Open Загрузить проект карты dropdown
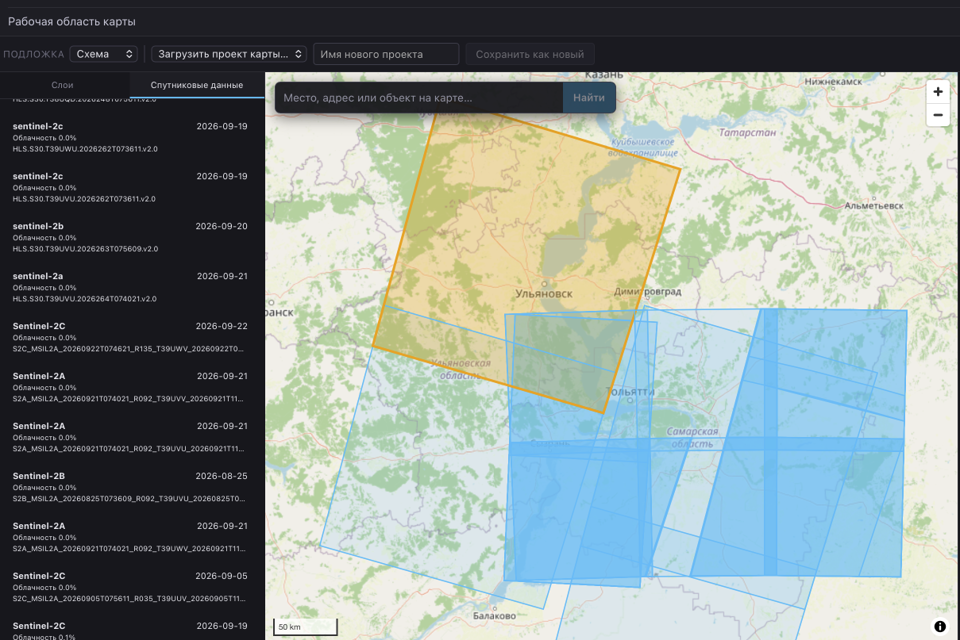Viewport: 960px width, 640px height. click(229, 54)
